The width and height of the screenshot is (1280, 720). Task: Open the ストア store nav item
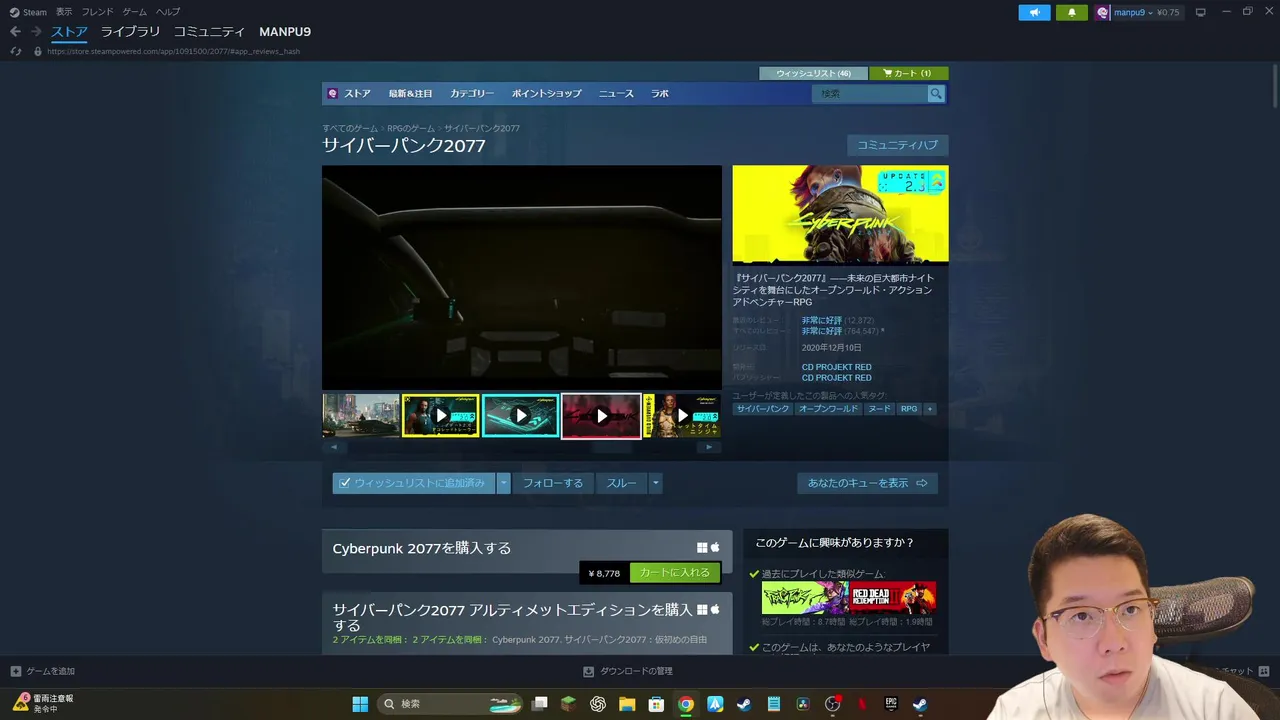tap(357, 93)
